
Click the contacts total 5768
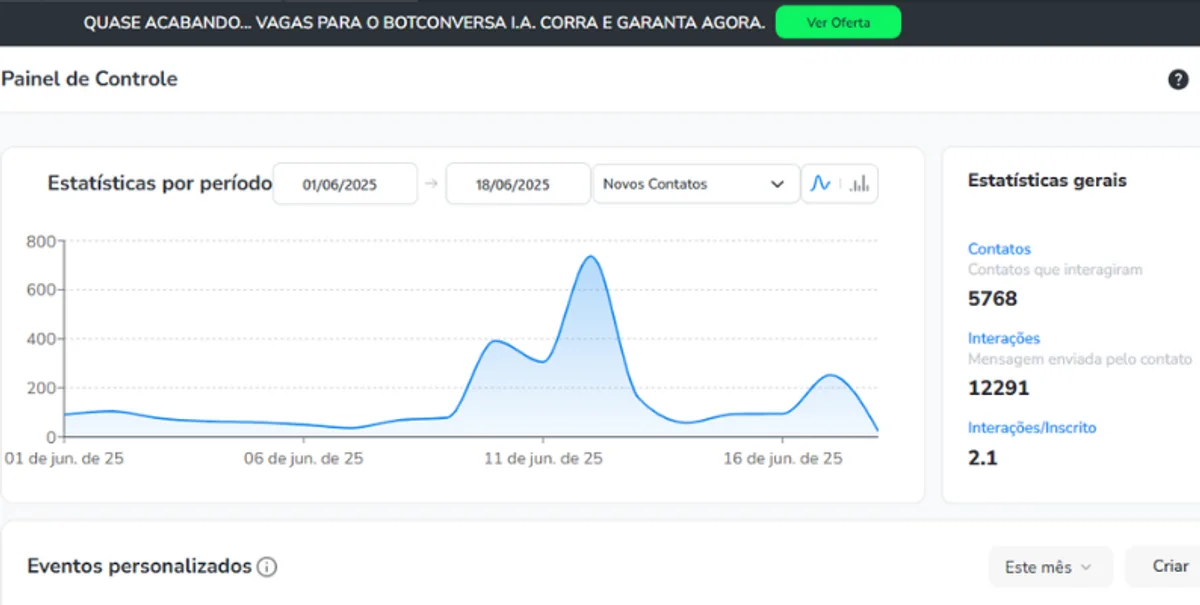pos(993,299)
